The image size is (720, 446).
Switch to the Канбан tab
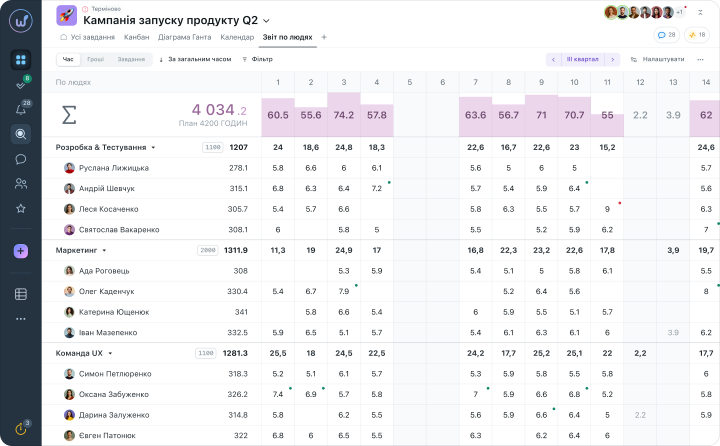pos(136,37)
